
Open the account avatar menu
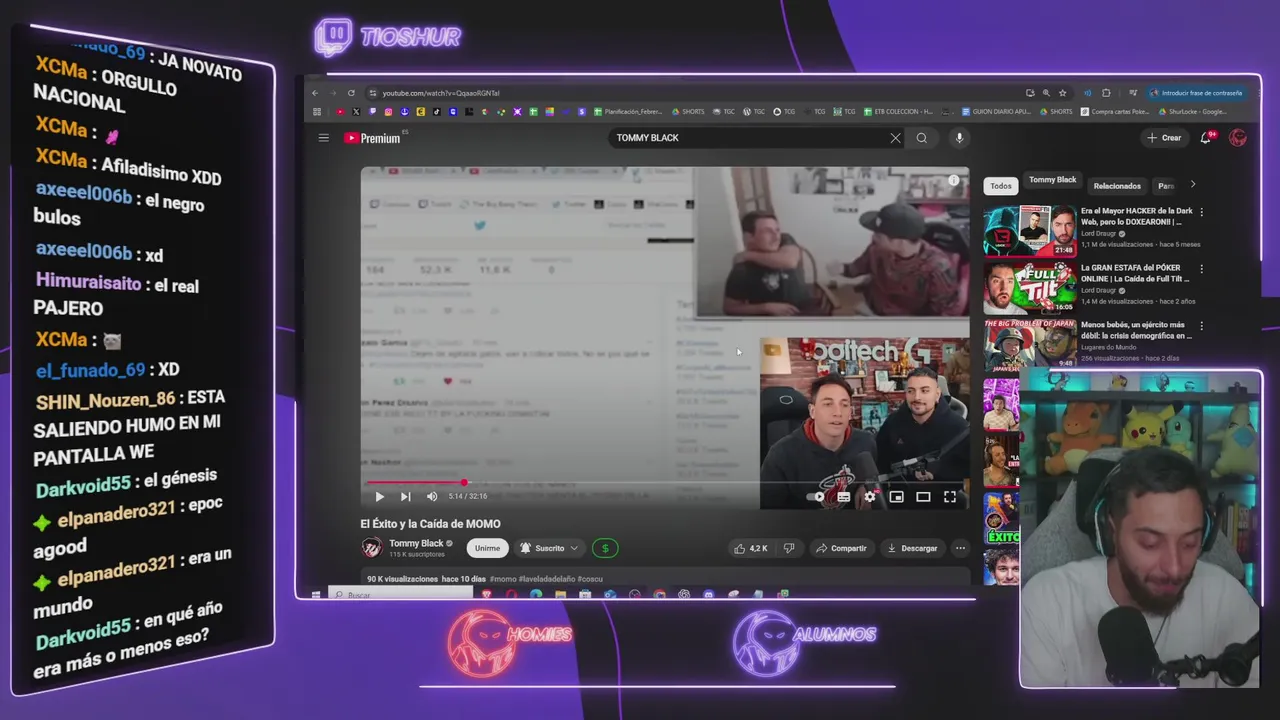click(1238, 138)
